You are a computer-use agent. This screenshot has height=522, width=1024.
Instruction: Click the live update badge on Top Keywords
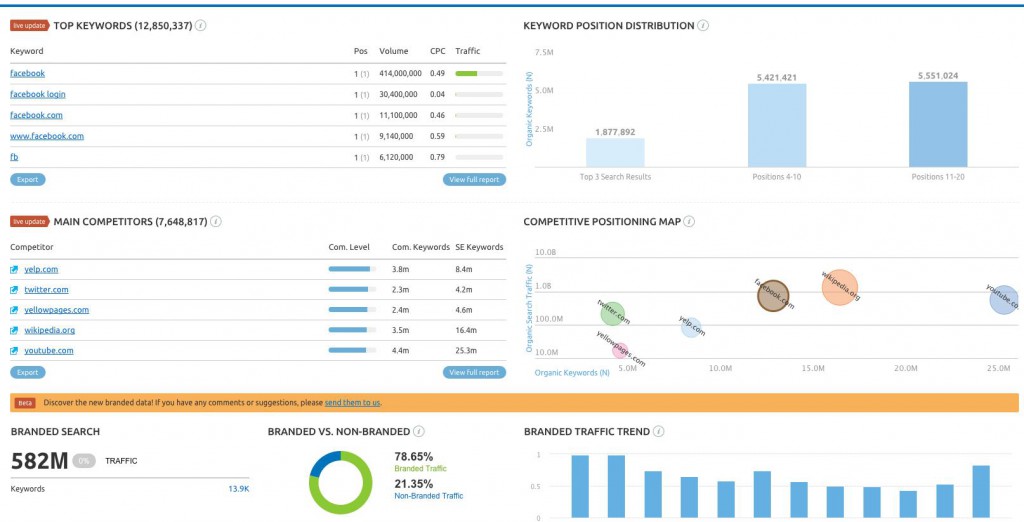pyautogui.click(x=29, y=25)
